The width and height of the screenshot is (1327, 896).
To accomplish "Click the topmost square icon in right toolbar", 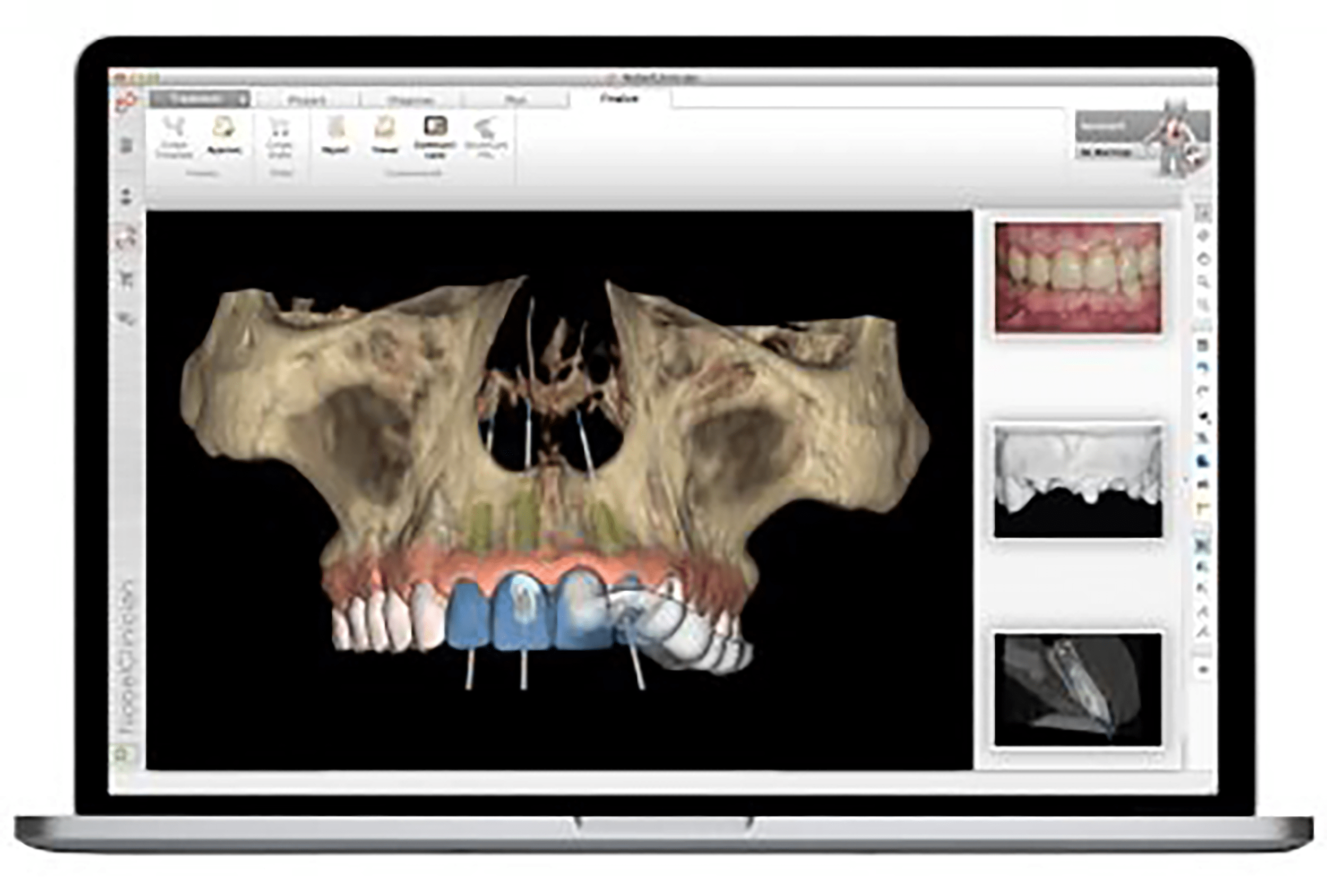I will point(1202,213).
